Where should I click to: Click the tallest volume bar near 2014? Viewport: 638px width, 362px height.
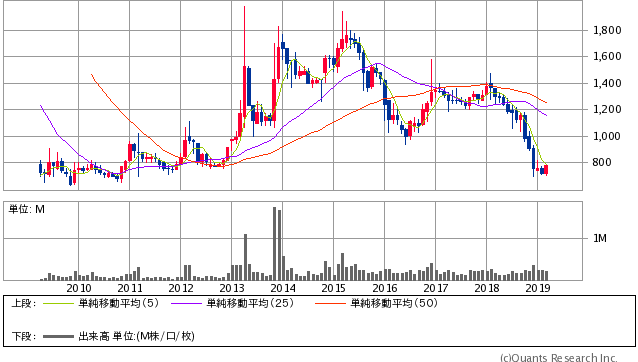[275, 244]
